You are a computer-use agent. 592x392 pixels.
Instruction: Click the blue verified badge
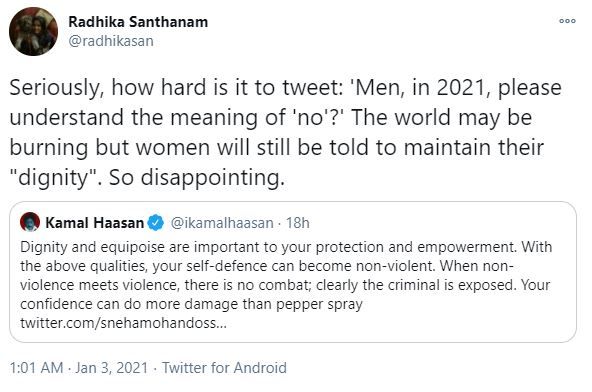(156, 223)
